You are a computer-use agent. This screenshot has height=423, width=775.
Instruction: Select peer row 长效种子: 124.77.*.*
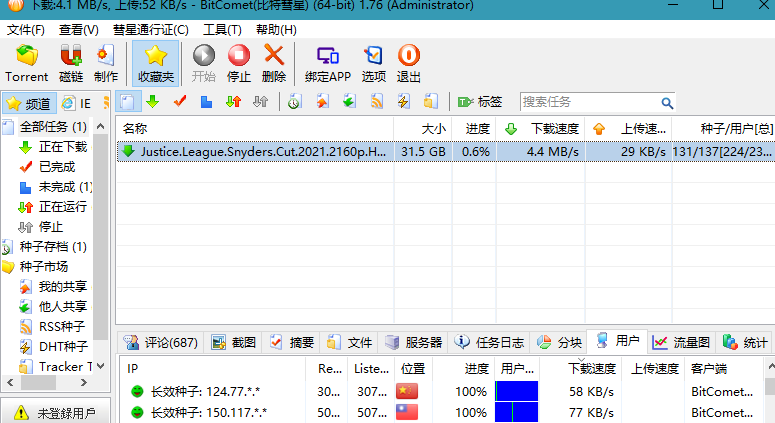tap(442, 391)
